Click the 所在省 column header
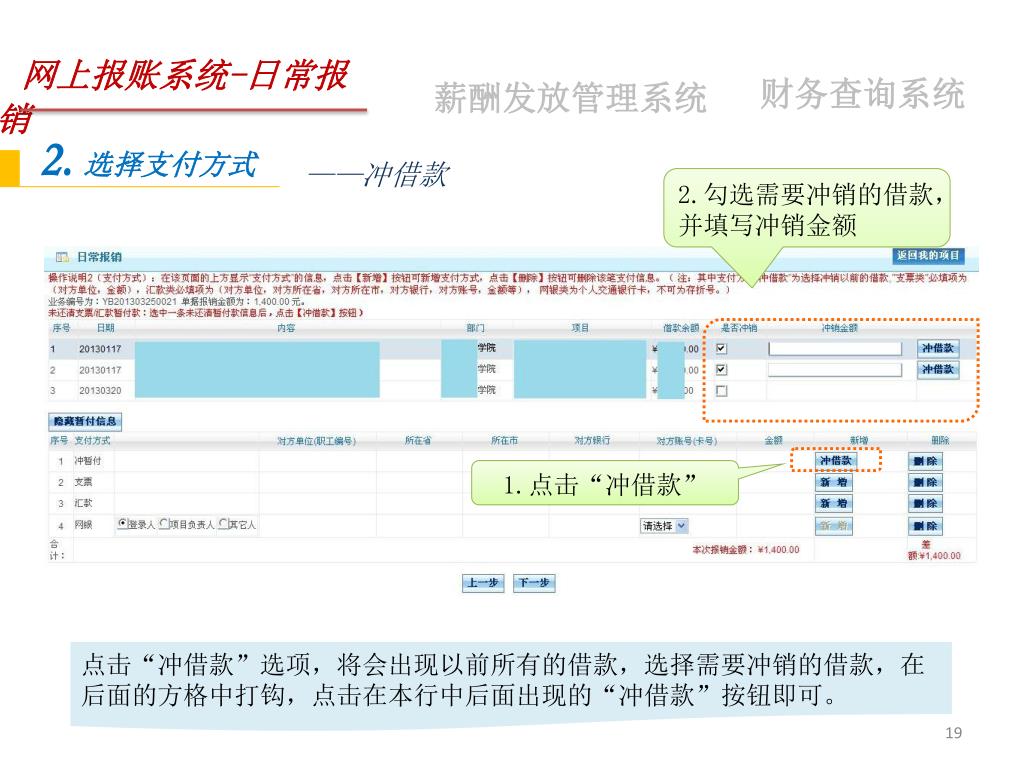The image size is (1024, 768). pos(418,441)
